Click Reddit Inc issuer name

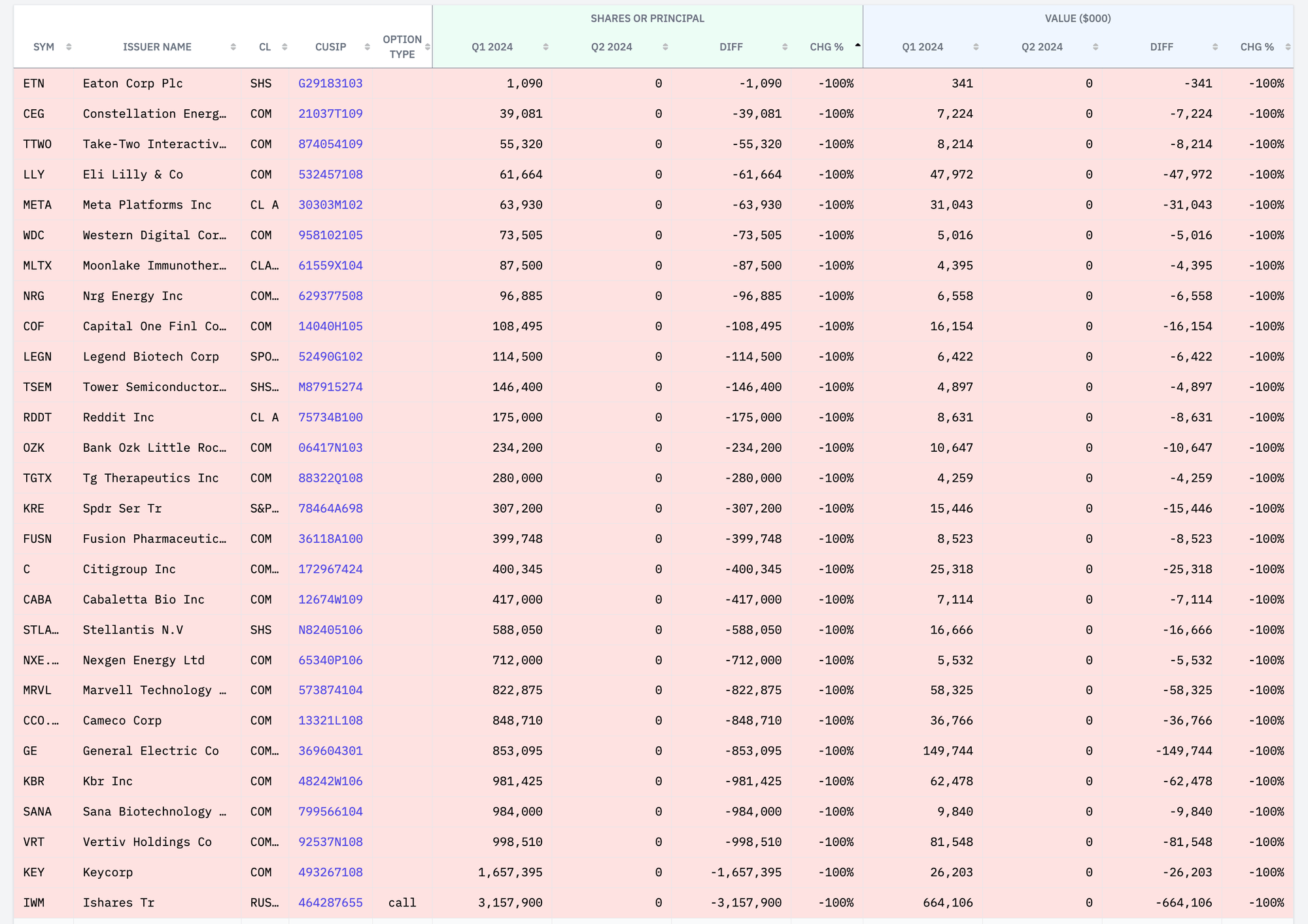point(118,417)
